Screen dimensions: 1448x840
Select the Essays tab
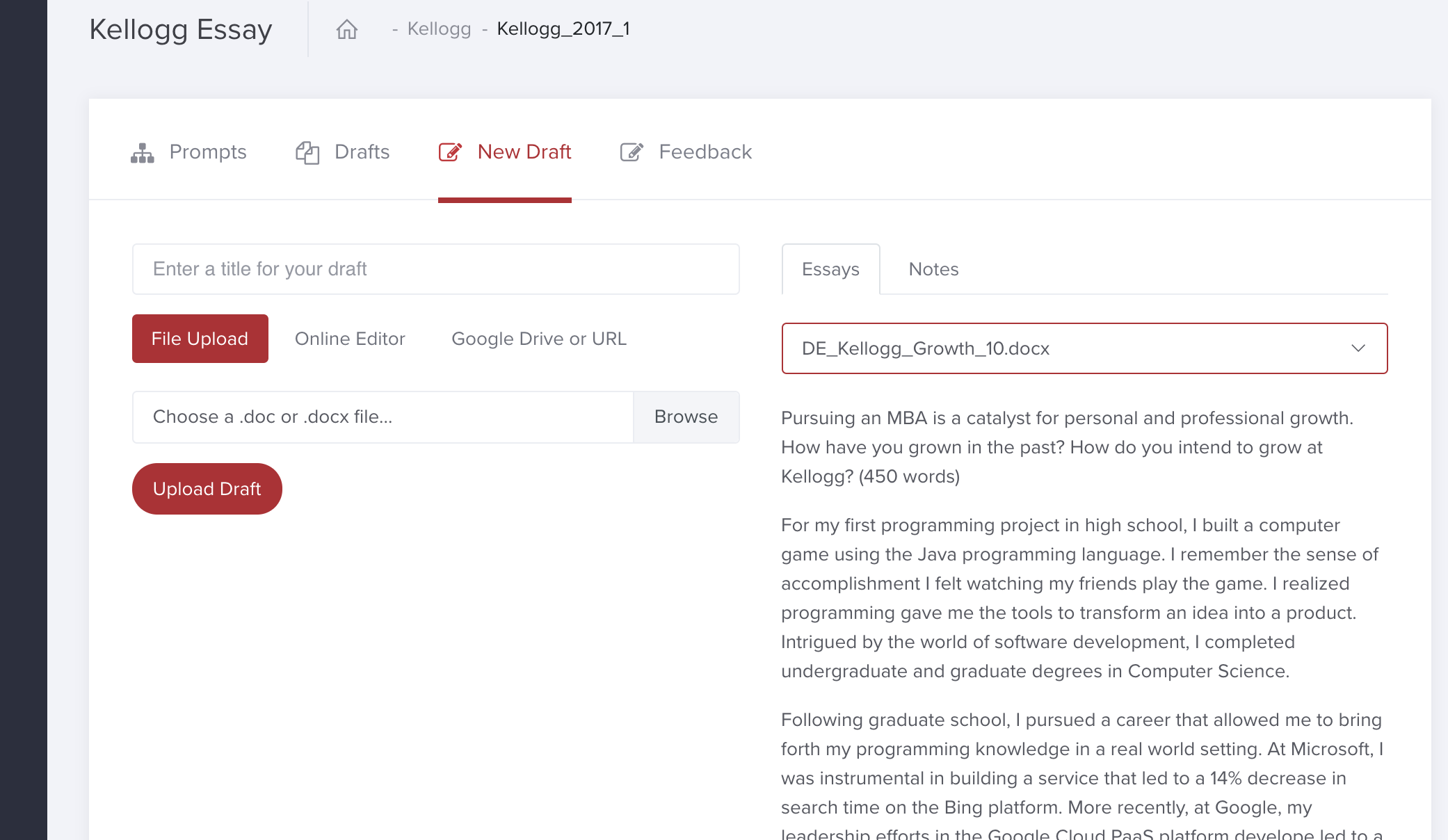click(x=830, y=269)
